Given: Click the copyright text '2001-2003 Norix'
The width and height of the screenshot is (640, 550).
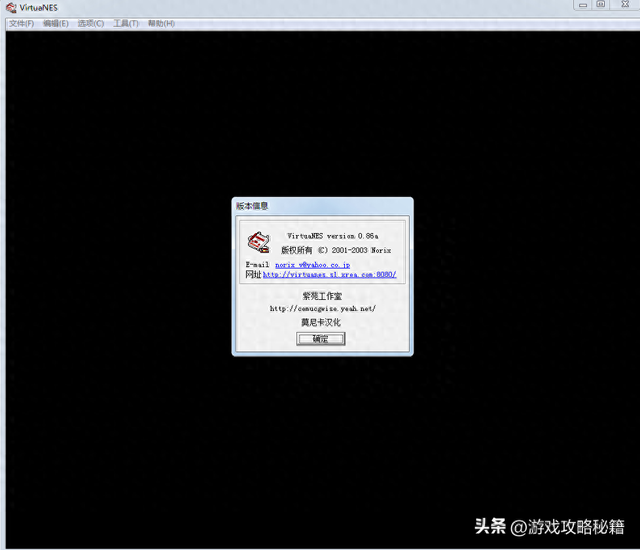Looking at the screenshot, I should (361, 250).
